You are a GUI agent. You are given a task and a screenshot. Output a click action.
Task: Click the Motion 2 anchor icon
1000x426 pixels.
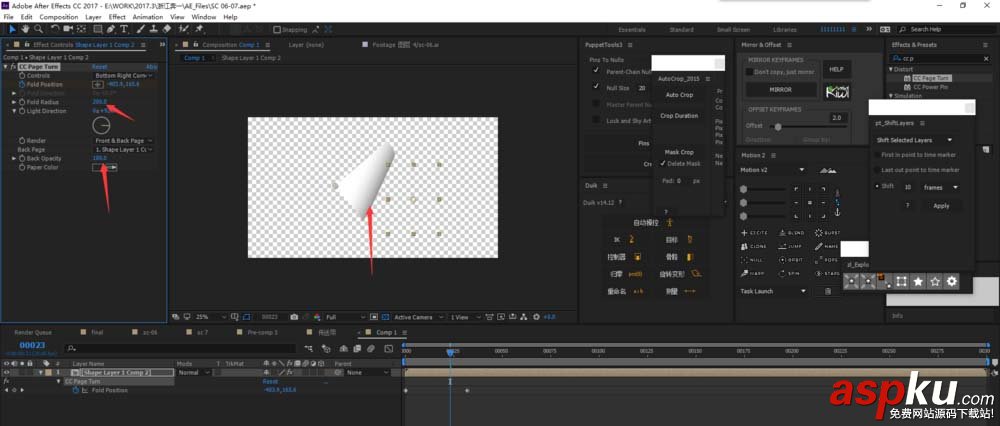pos(837,212)
